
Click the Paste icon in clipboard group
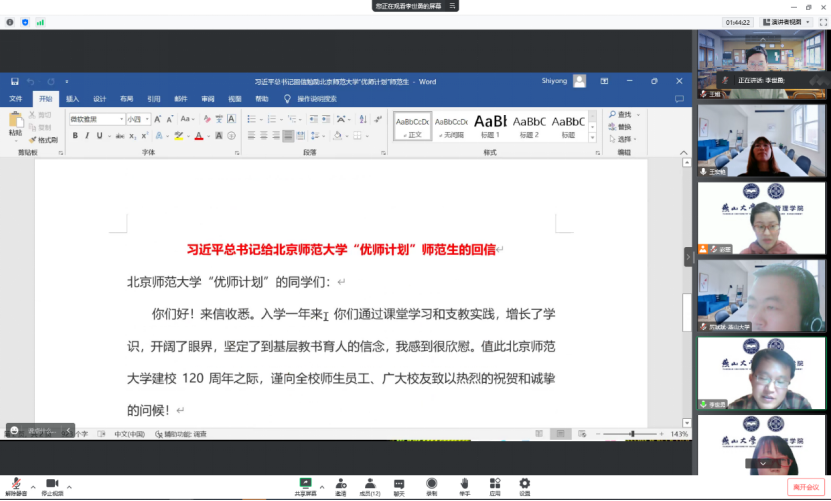(x=15, y=123)
